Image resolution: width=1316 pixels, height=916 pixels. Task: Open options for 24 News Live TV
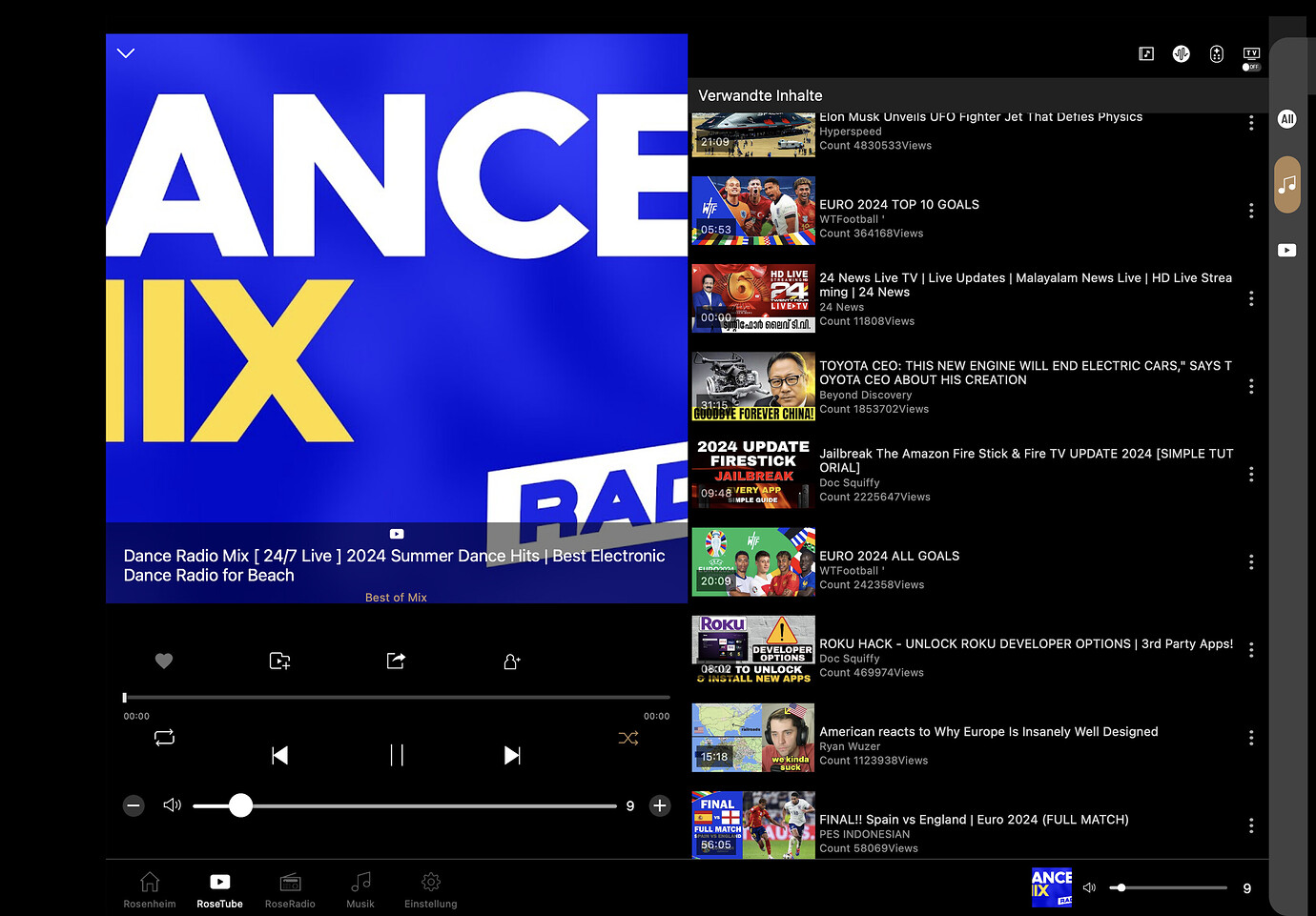pos(1251,298)
